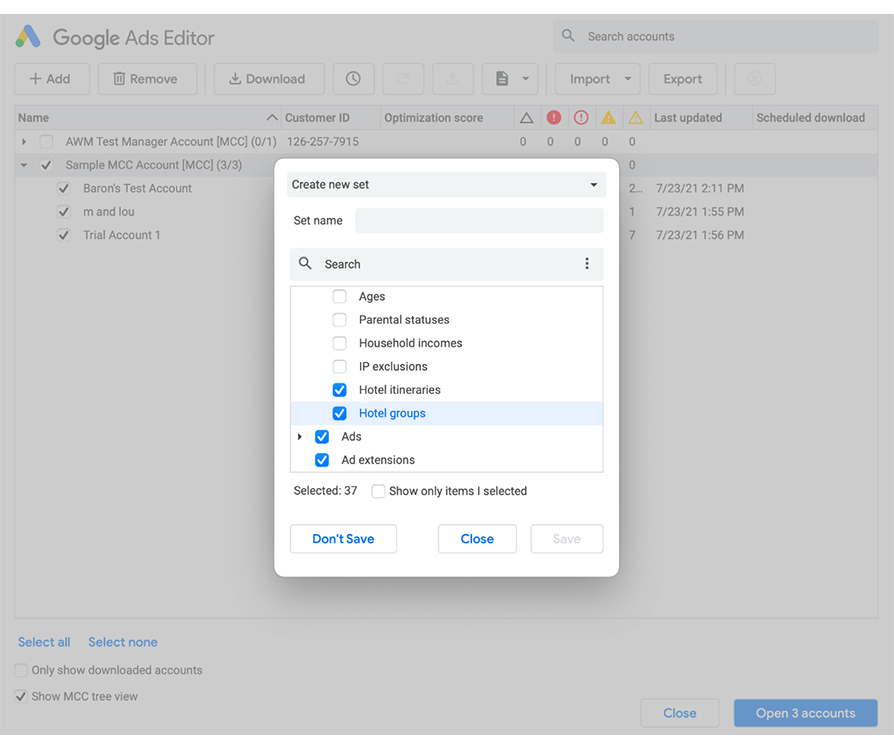
Task: Uncheck m and lou account checkbox
Action: pos(64,211)
